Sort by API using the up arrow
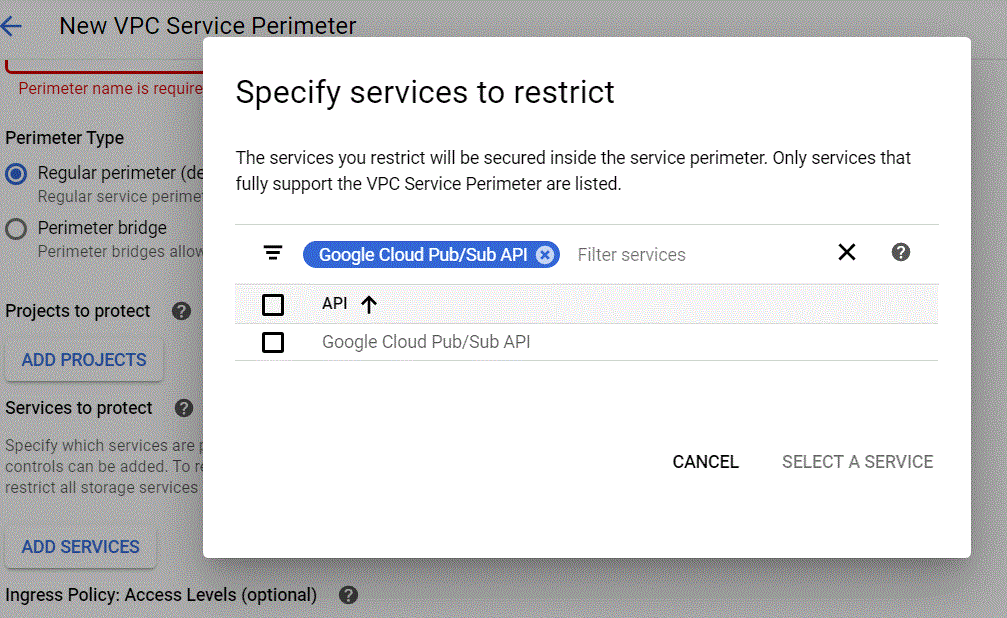1007x618 pixels. coord(369,304)
